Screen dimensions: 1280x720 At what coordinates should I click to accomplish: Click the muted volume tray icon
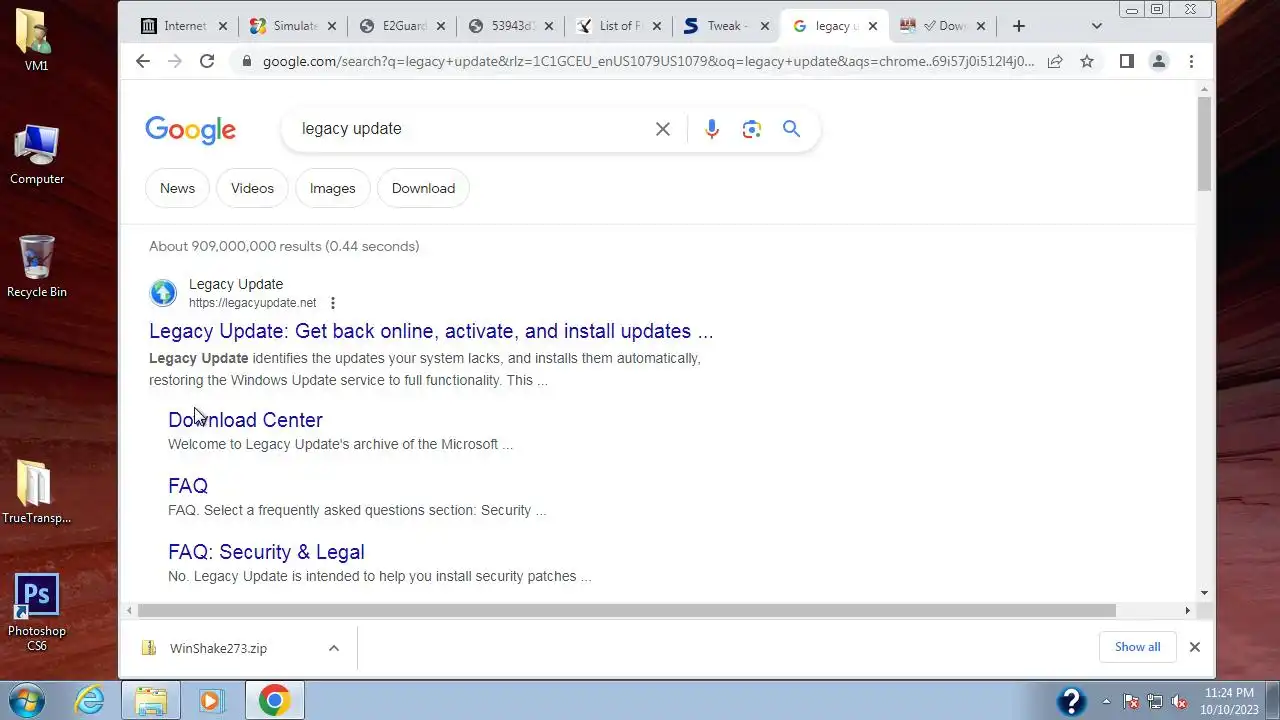[1179, 701]
